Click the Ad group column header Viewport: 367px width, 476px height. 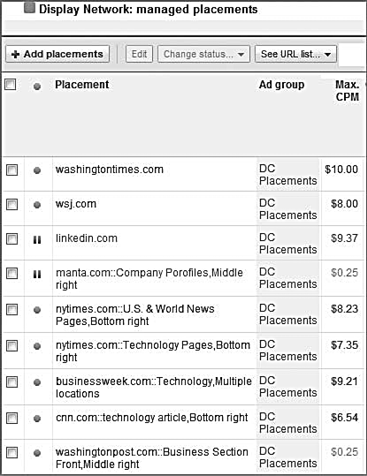pyautogui.click(x=282, y=85)
